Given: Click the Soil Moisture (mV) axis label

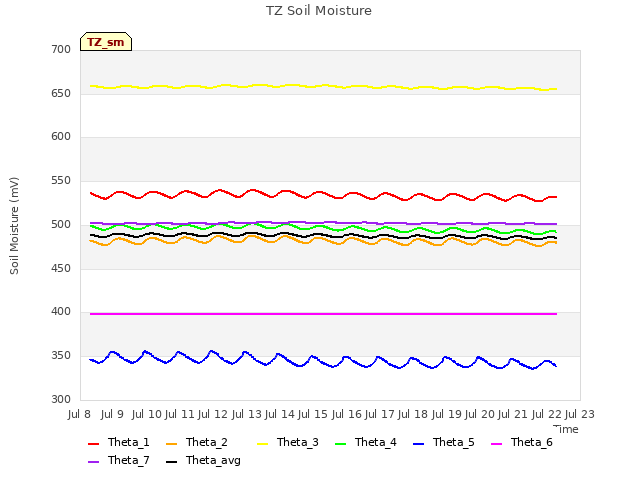Looking at the screenshot, I should click(14, 226).
